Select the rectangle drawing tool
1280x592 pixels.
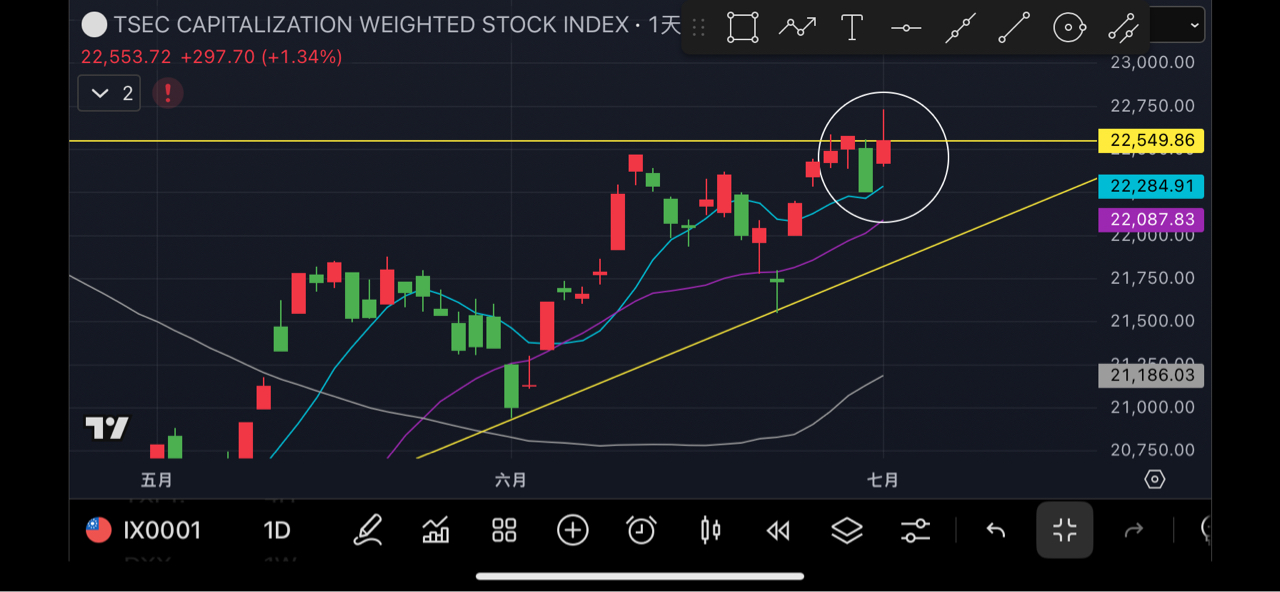[x=742, y=28]
